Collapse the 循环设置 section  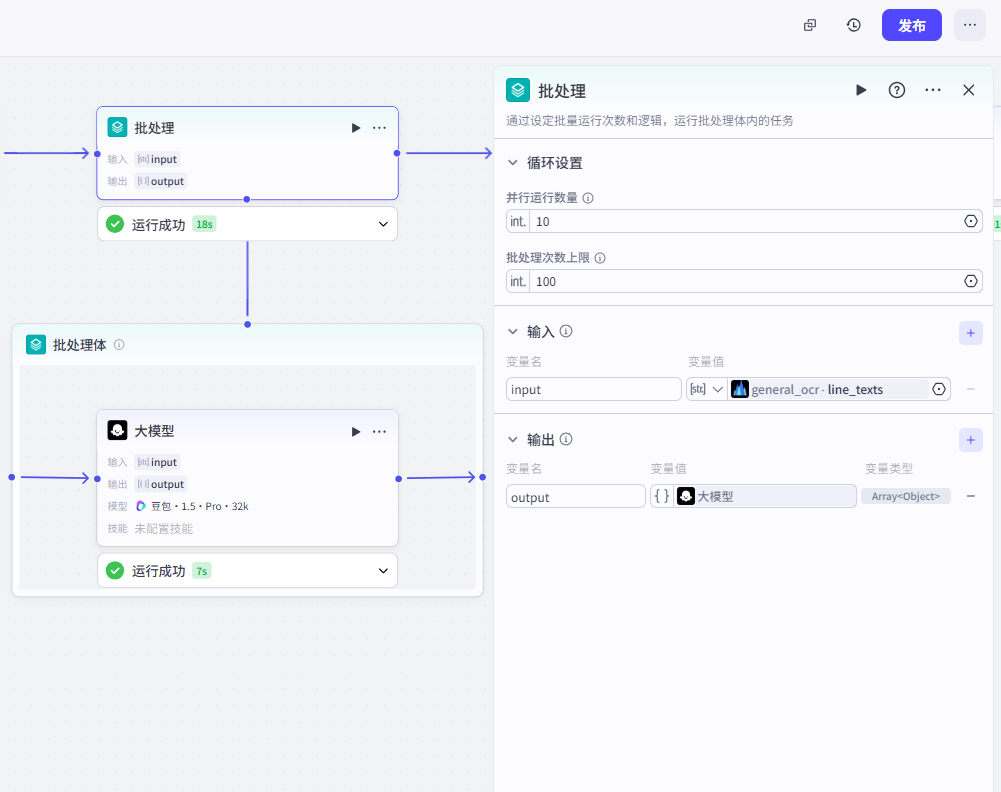point(513,163)
